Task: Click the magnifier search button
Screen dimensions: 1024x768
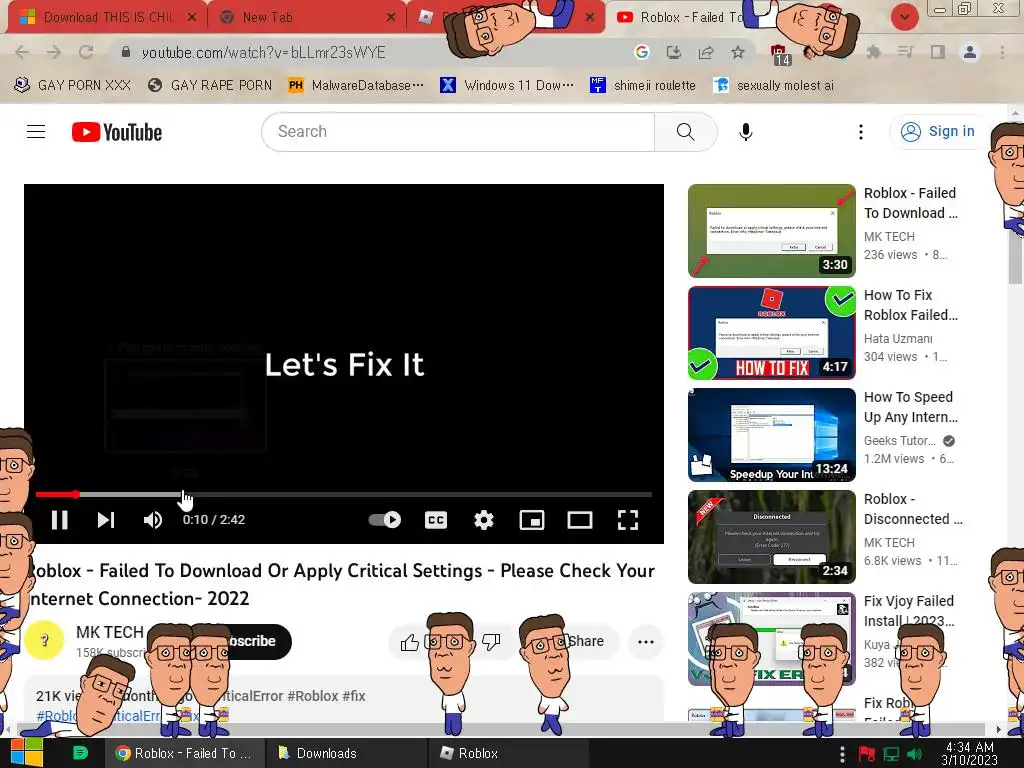Action: click(685, 132)
